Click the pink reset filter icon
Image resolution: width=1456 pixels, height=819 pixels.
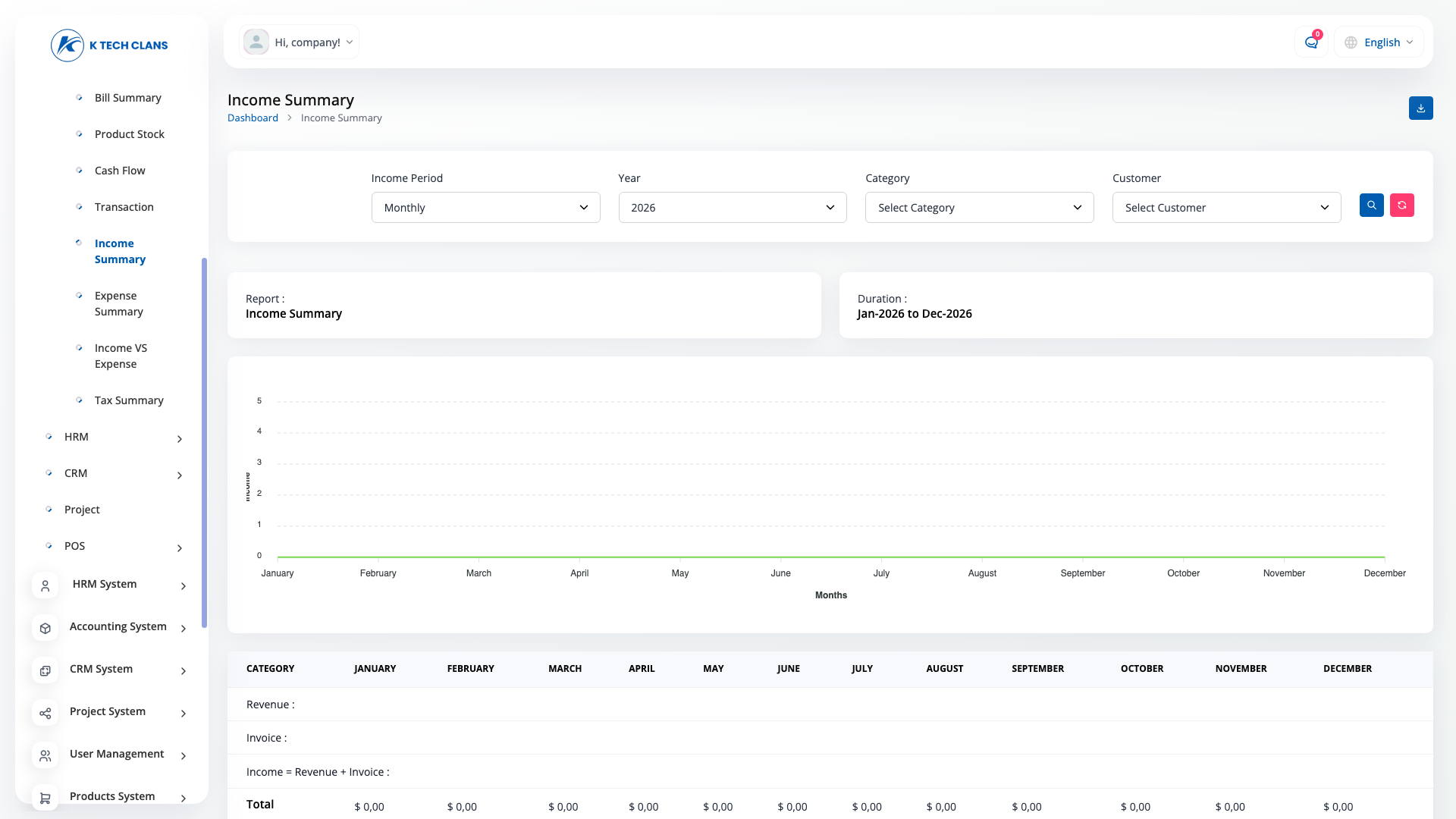(1401, 206)
